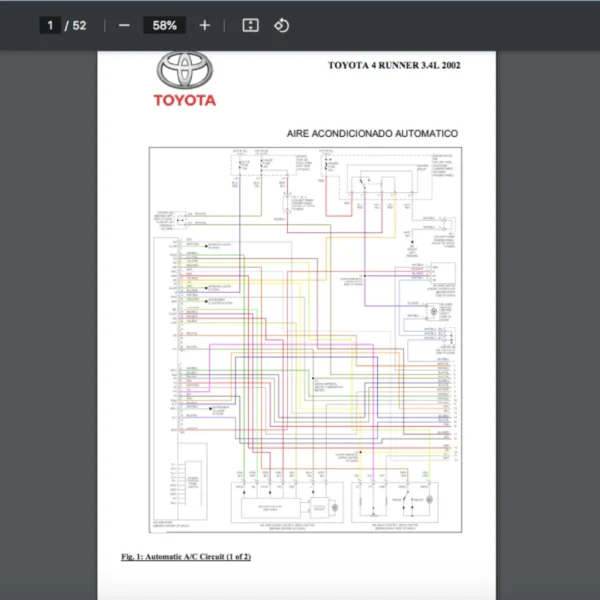The height and width of the screenshot is (600, 600).
Task: Click the total page count 52
Action: 79,25
